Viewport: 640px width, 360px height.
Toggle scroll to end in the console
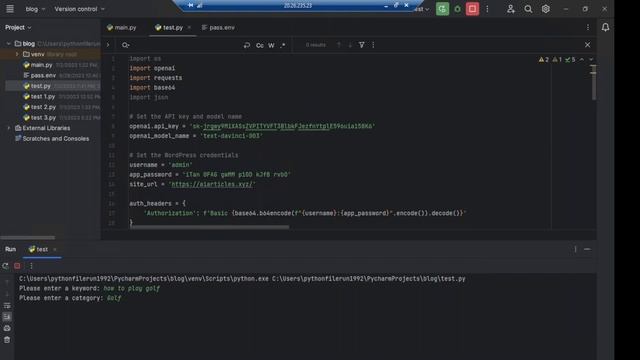click(x=7, y=317)
